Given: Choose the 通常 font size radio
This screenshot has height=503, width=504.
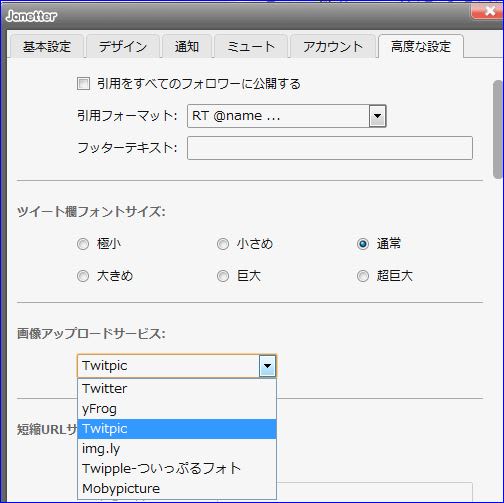Looking at the screenshot, I should coord(363,244).
